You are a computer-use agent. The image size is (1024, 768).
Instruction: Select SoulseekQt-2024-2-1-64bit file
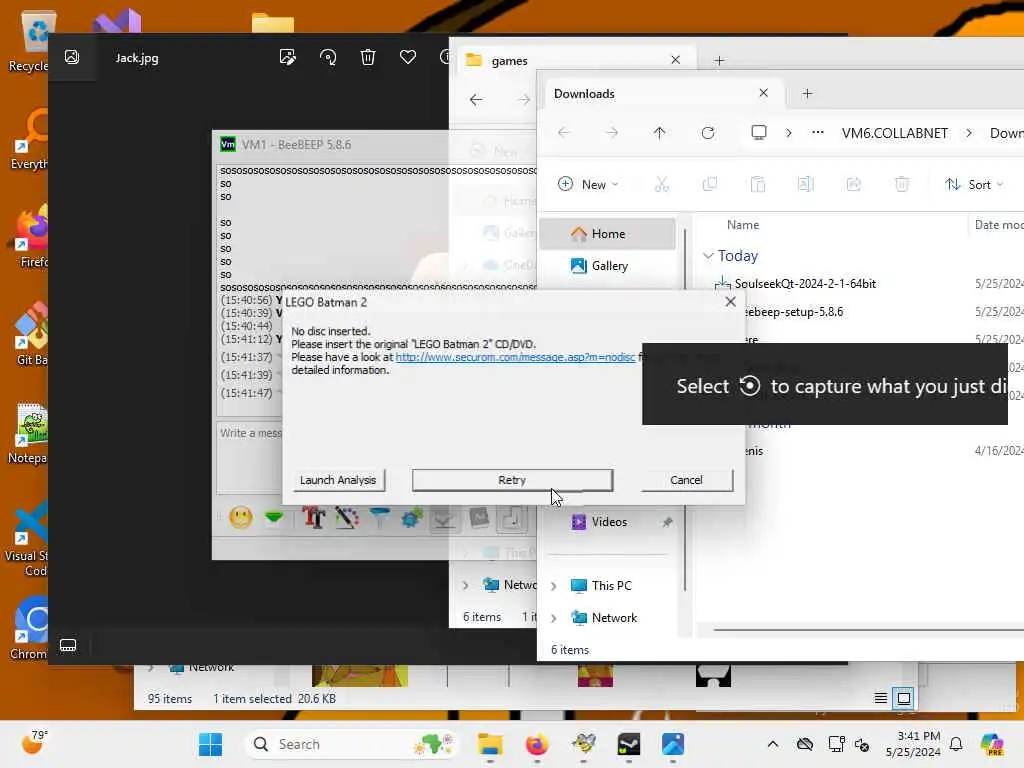coord(805,284)
